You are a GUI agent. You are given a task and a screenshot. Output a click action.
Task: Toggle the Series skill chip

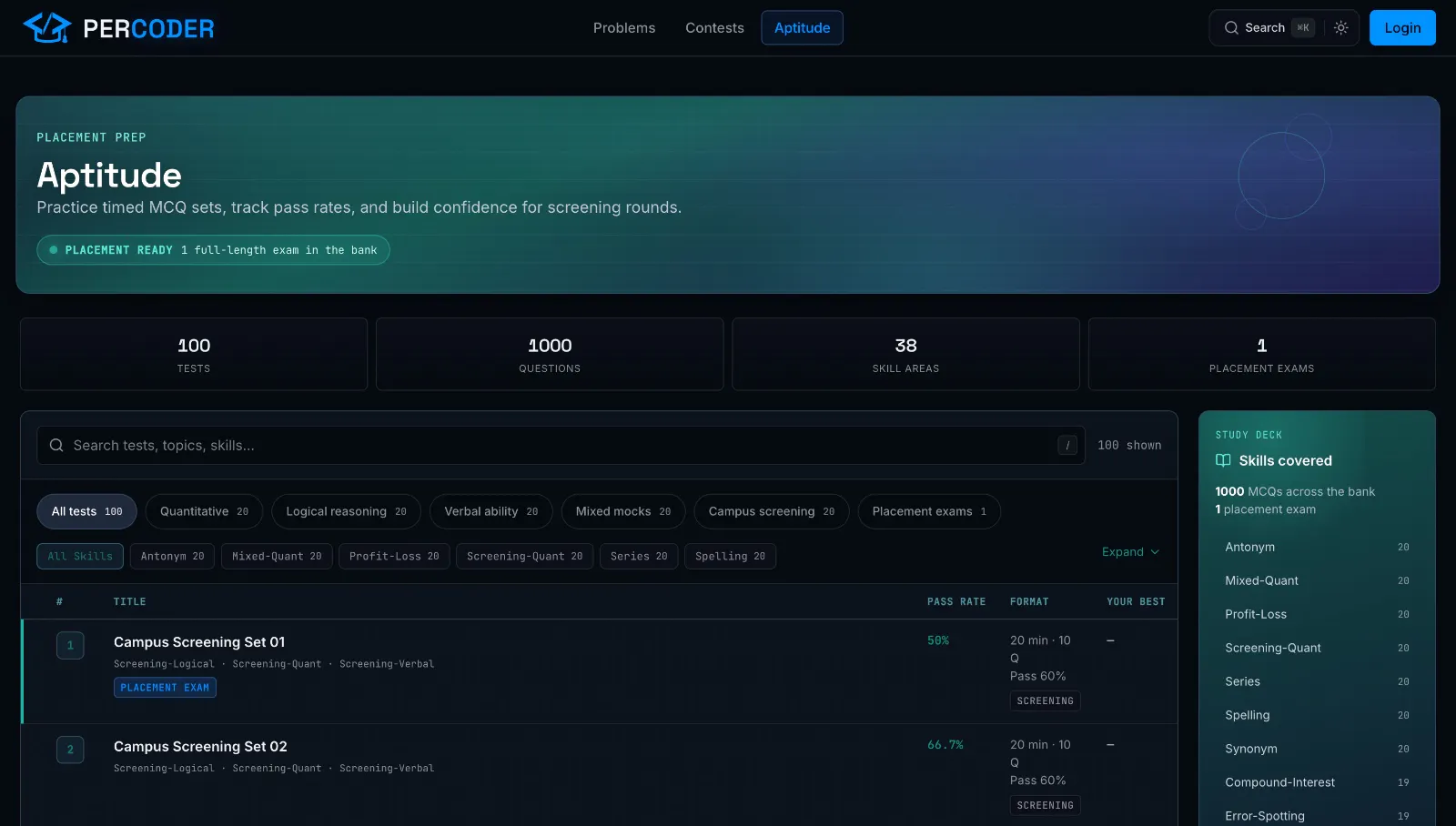(x=639, y=557)
